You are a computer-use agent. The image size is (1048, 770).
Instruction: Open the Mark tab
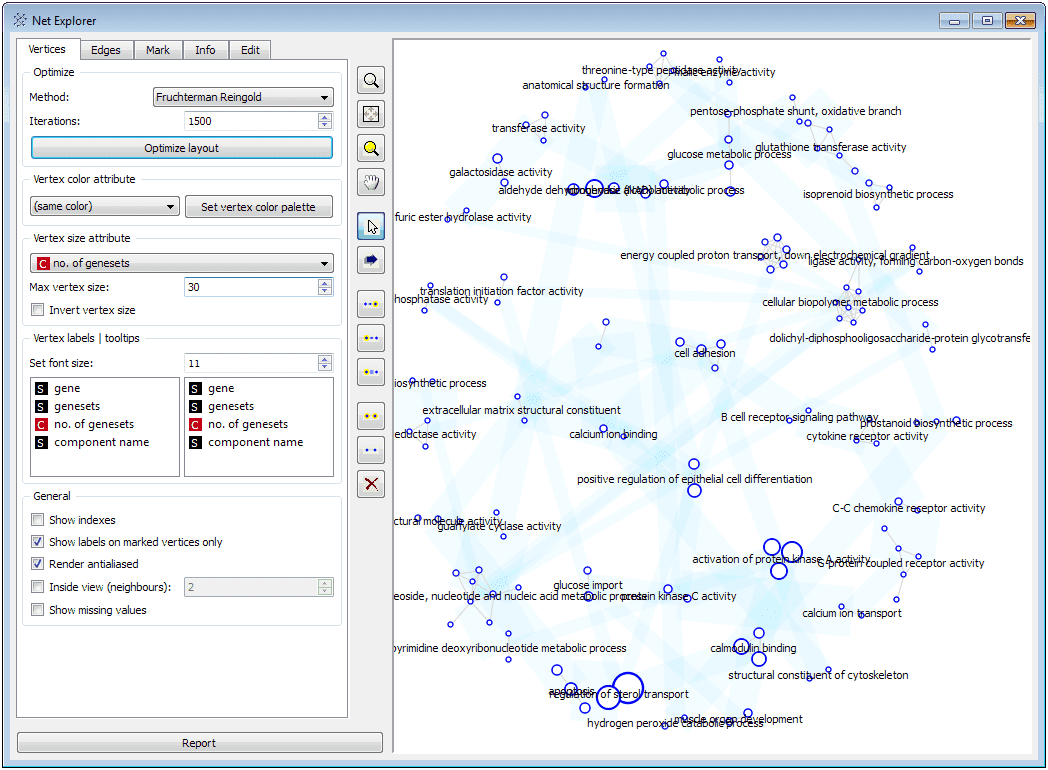(157, 49)
